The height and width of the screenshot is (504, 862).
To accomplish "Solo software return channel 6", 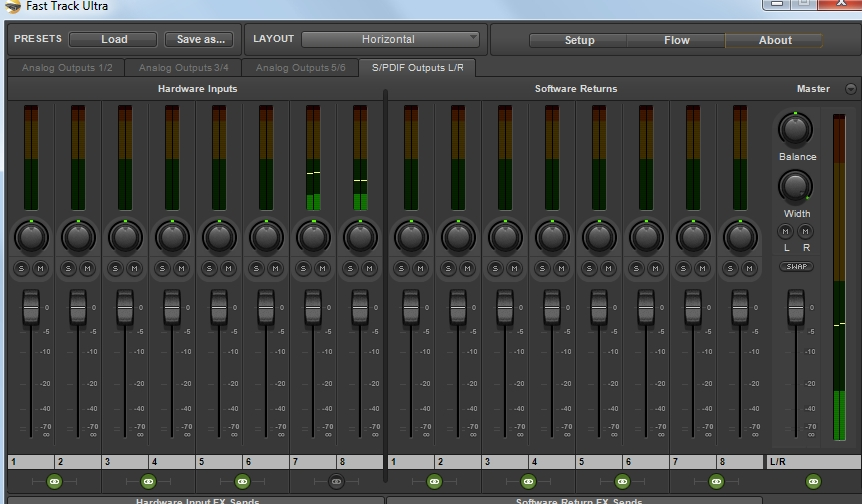I will (636, 268).
